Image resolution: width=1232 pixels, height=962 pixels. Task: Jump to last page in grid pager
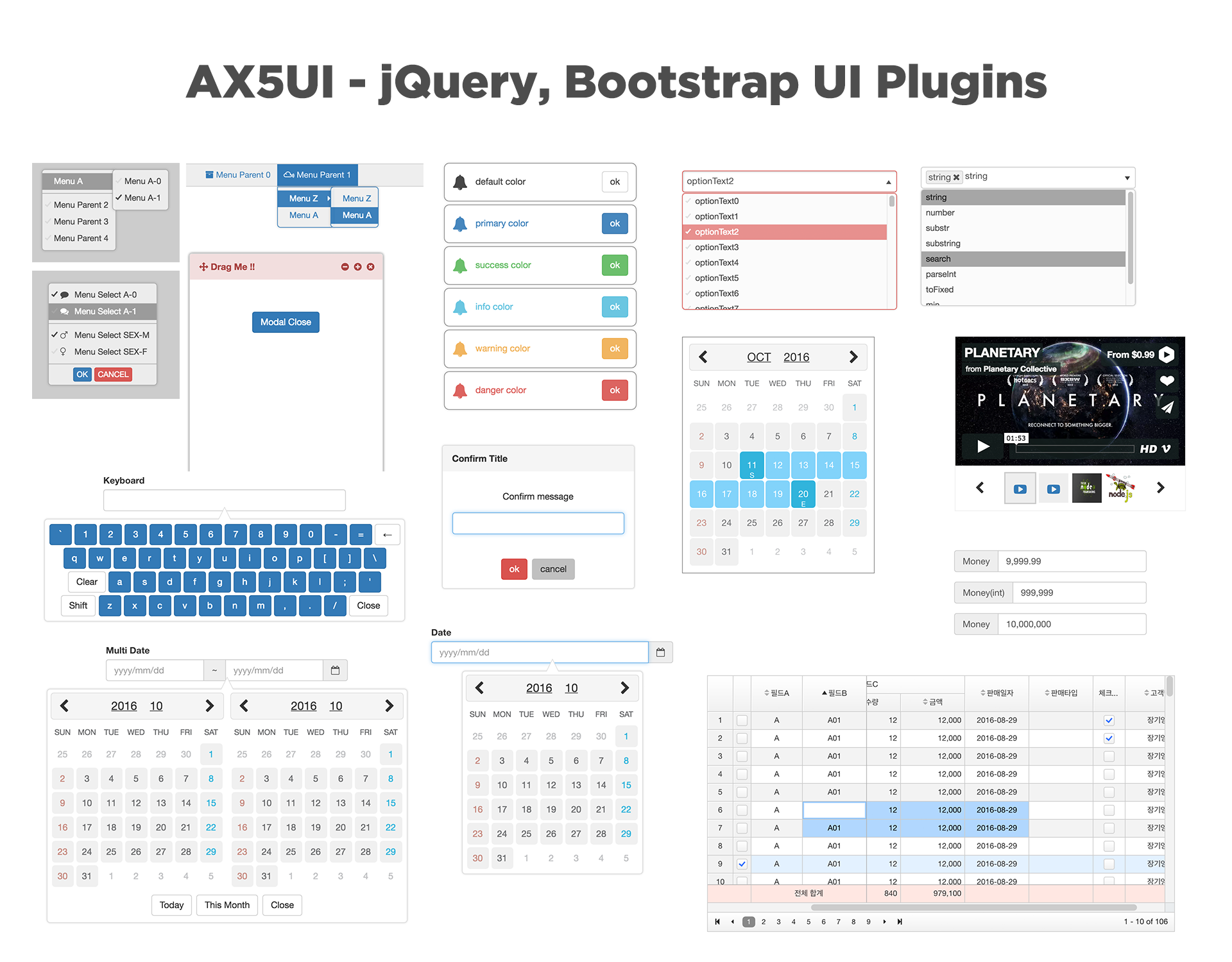[x=900, y=922]
